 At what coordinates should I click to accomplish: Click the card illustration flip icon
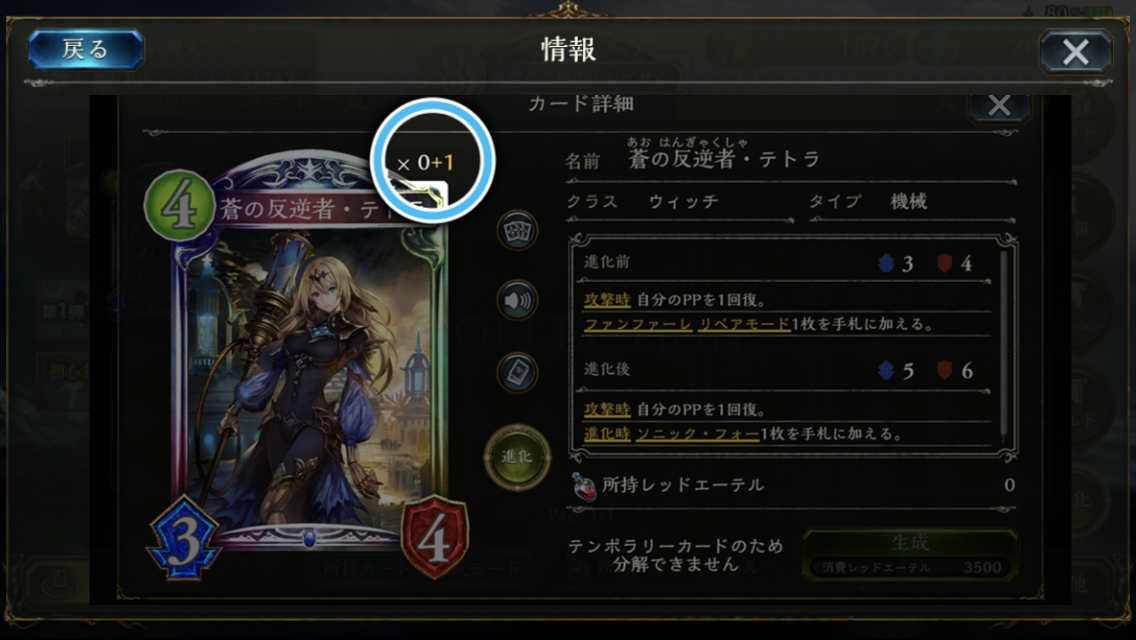pos(517,373)
